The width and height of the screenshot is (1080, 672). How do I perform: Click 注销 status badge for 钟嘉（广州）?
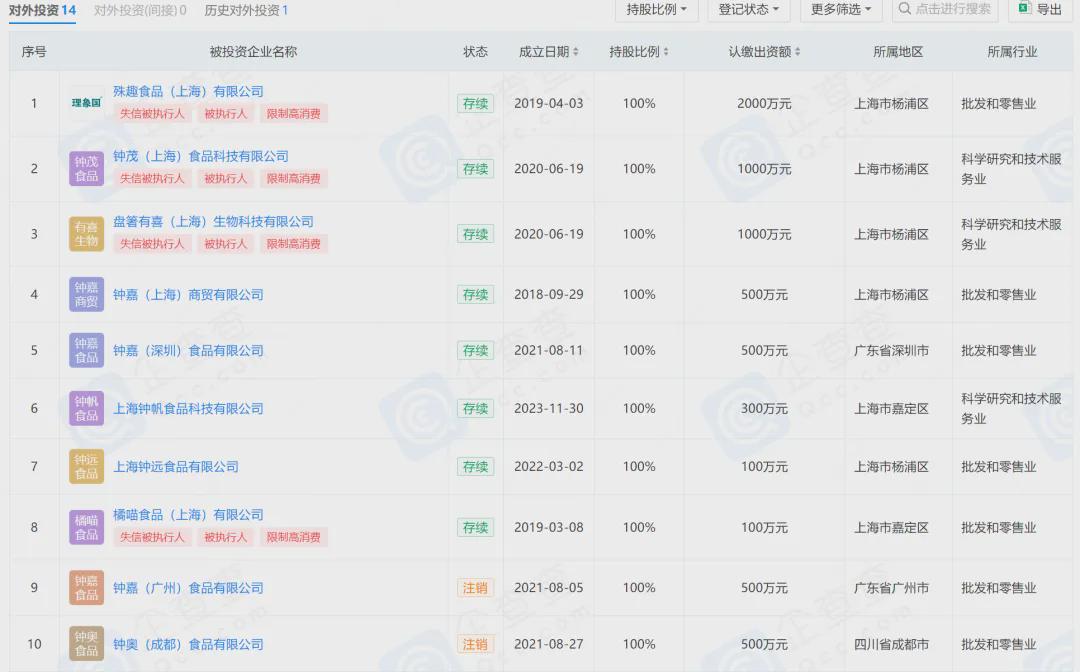point(475,588)
